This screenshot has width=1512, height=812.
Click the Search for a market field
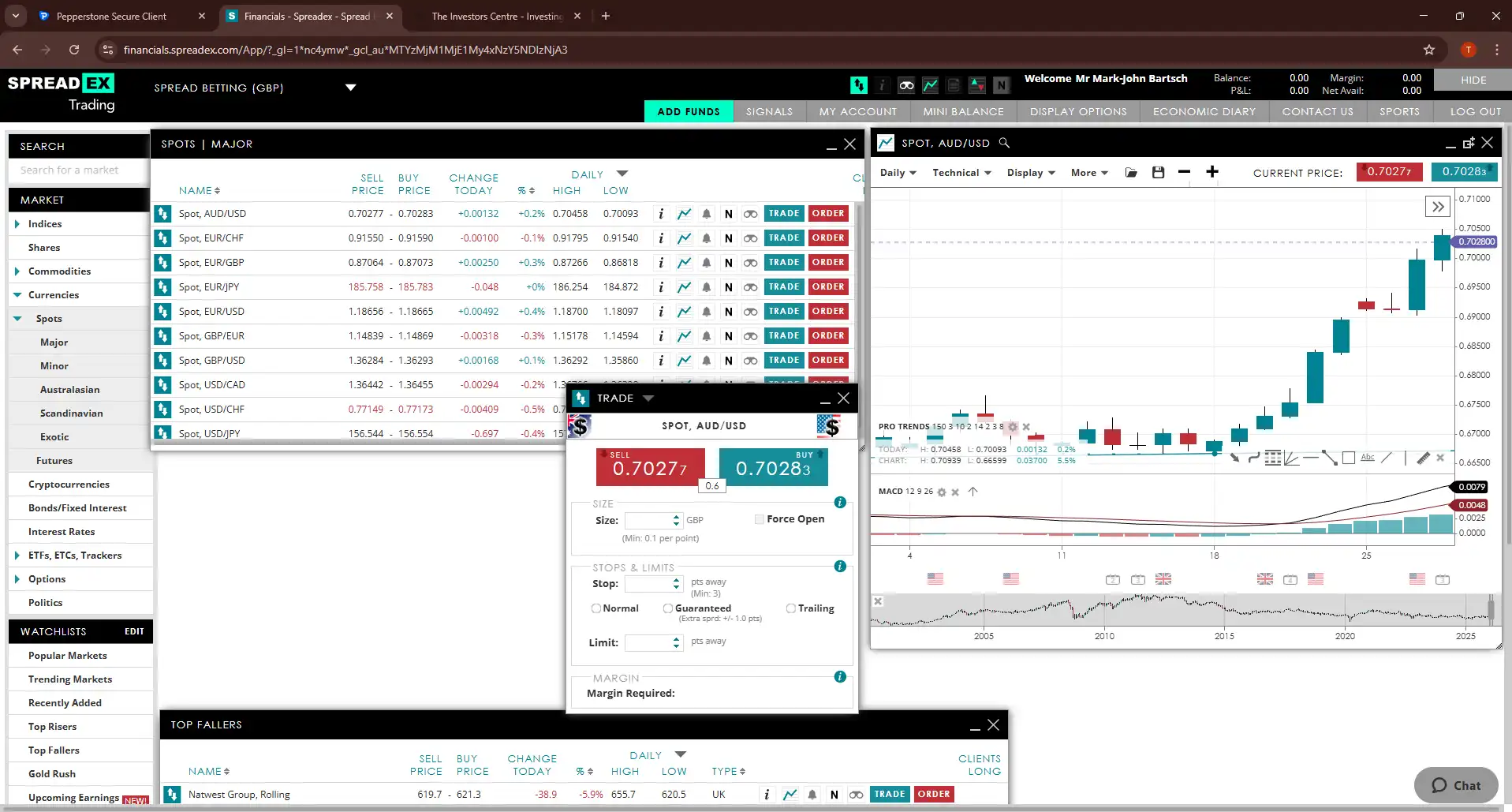click(77, 170)
